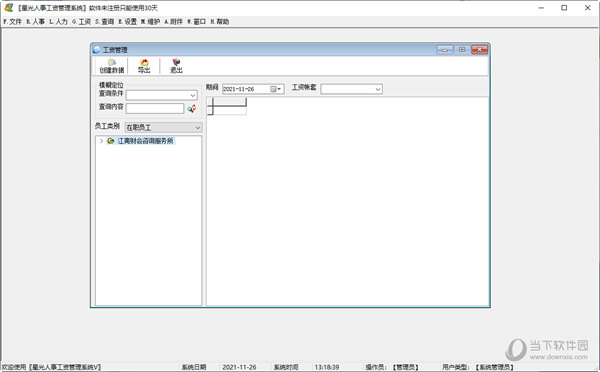Click the 2021-11-26 system date in status bar

(x=240, y=367)
